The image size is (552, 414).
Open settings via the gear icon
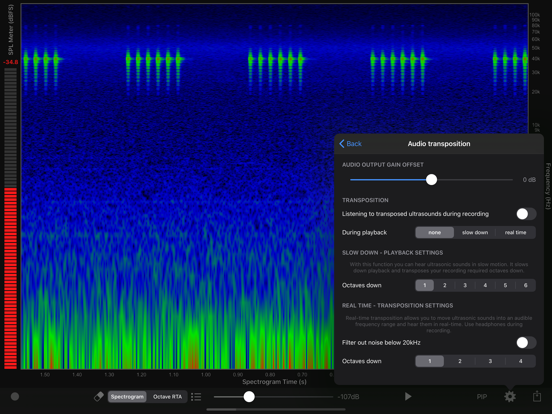pos(510,397)
